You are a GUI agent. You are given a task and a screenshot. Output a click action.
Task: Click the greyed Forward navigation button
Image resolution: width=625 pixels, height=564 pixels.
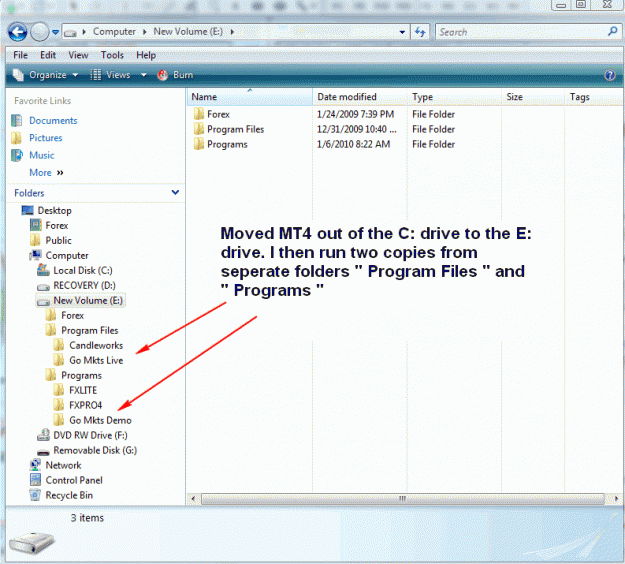(x=39, y=32)
